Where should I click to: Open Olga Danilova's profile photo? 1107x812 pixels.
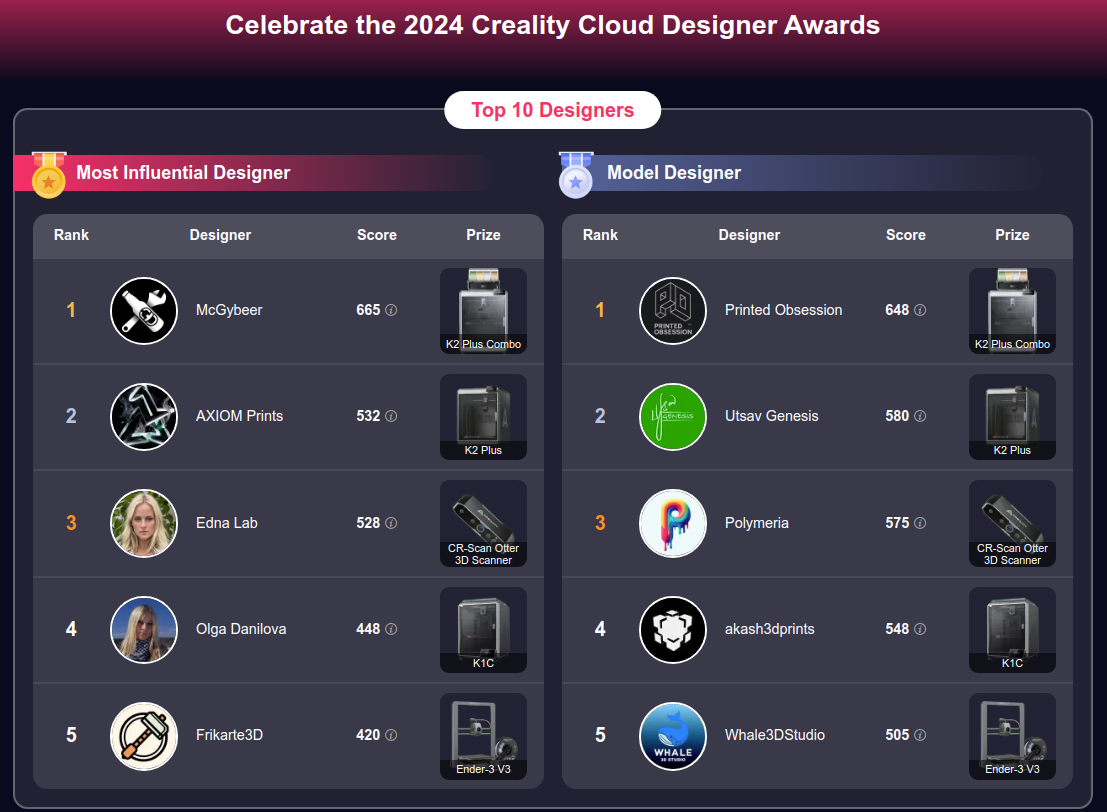[x=144, y=630]
